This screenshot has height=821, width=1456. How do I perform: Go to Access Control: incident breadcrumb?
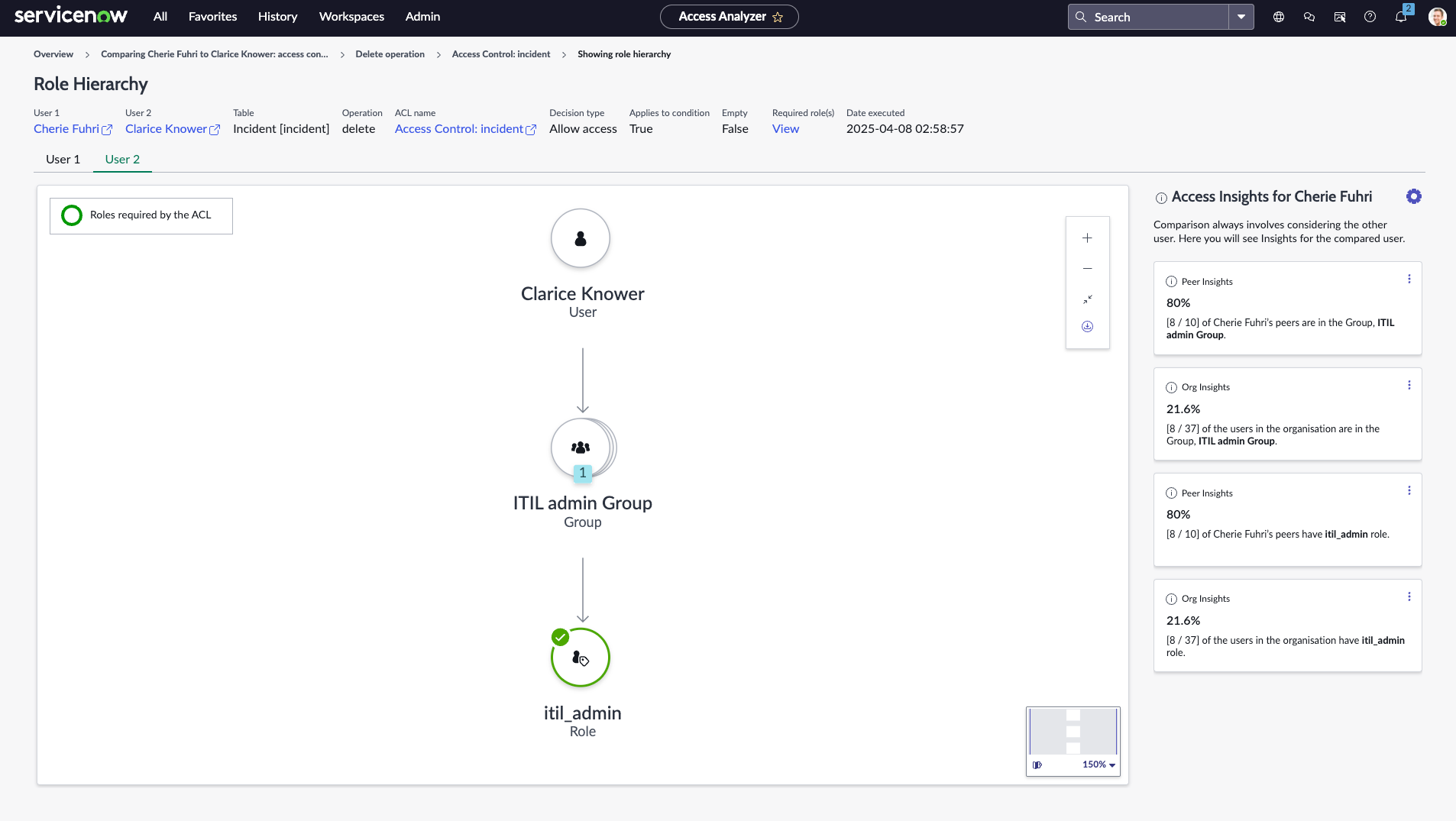(501, 54)
